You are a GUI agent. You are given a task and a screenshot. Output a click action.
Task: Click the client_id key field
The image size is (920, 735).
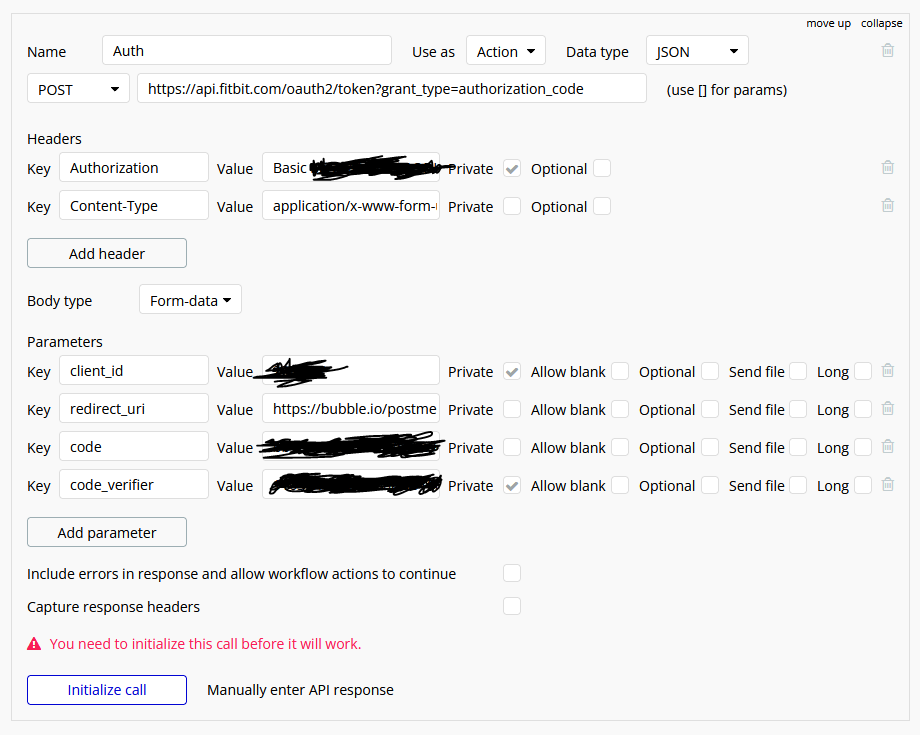click(134, 370)
